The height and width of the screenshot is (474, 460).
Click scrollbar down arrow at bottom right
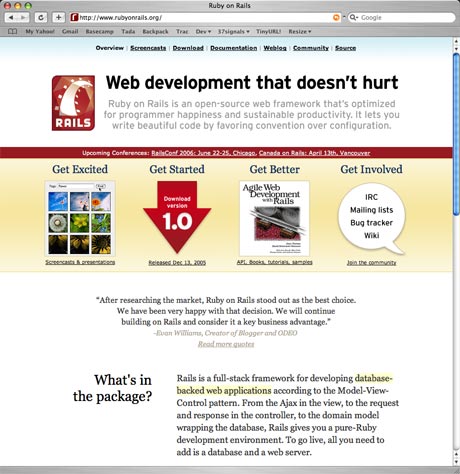456,462
